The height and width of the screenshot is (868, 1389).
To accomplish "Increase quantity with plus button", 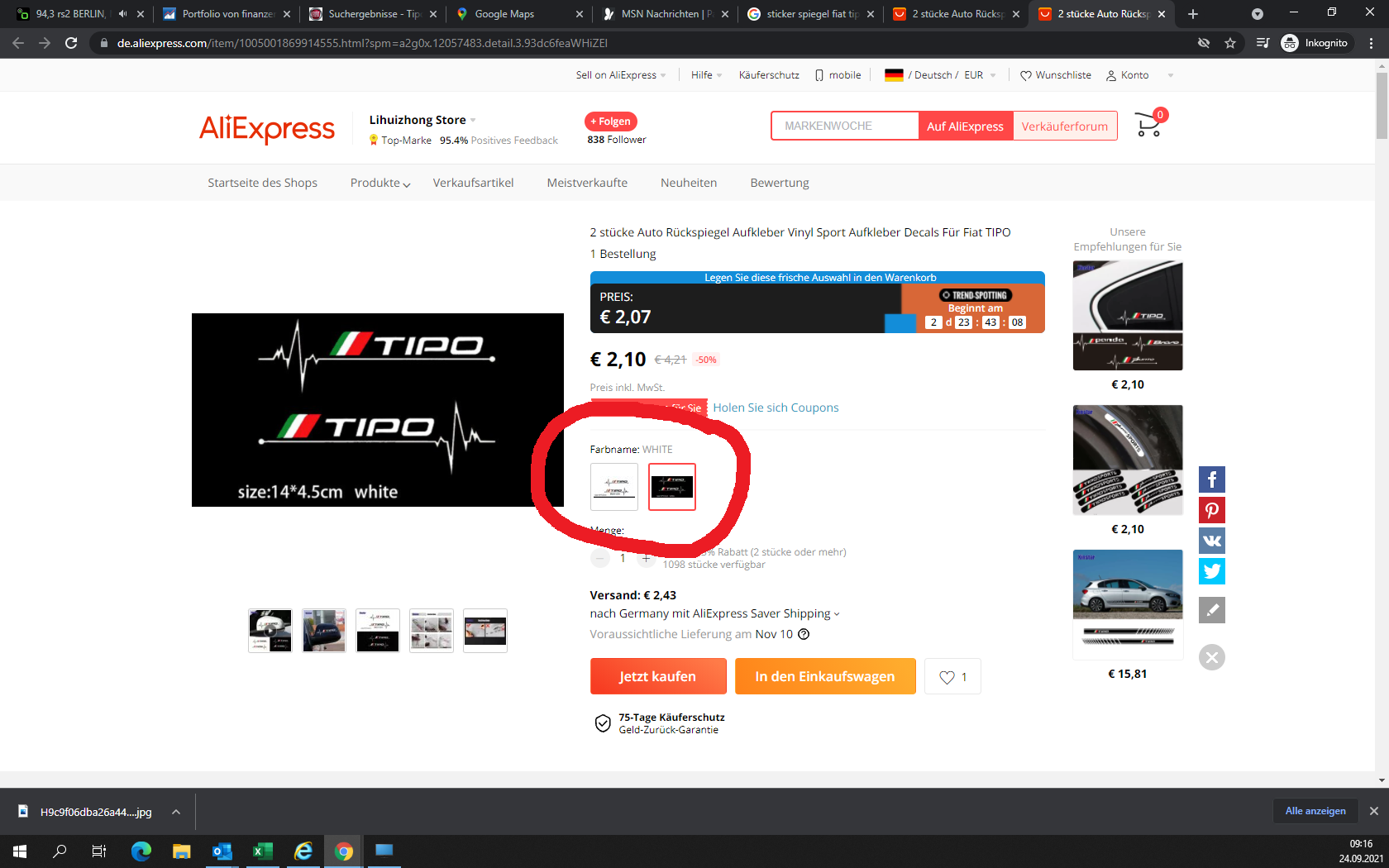I will [x=646, y=558].
